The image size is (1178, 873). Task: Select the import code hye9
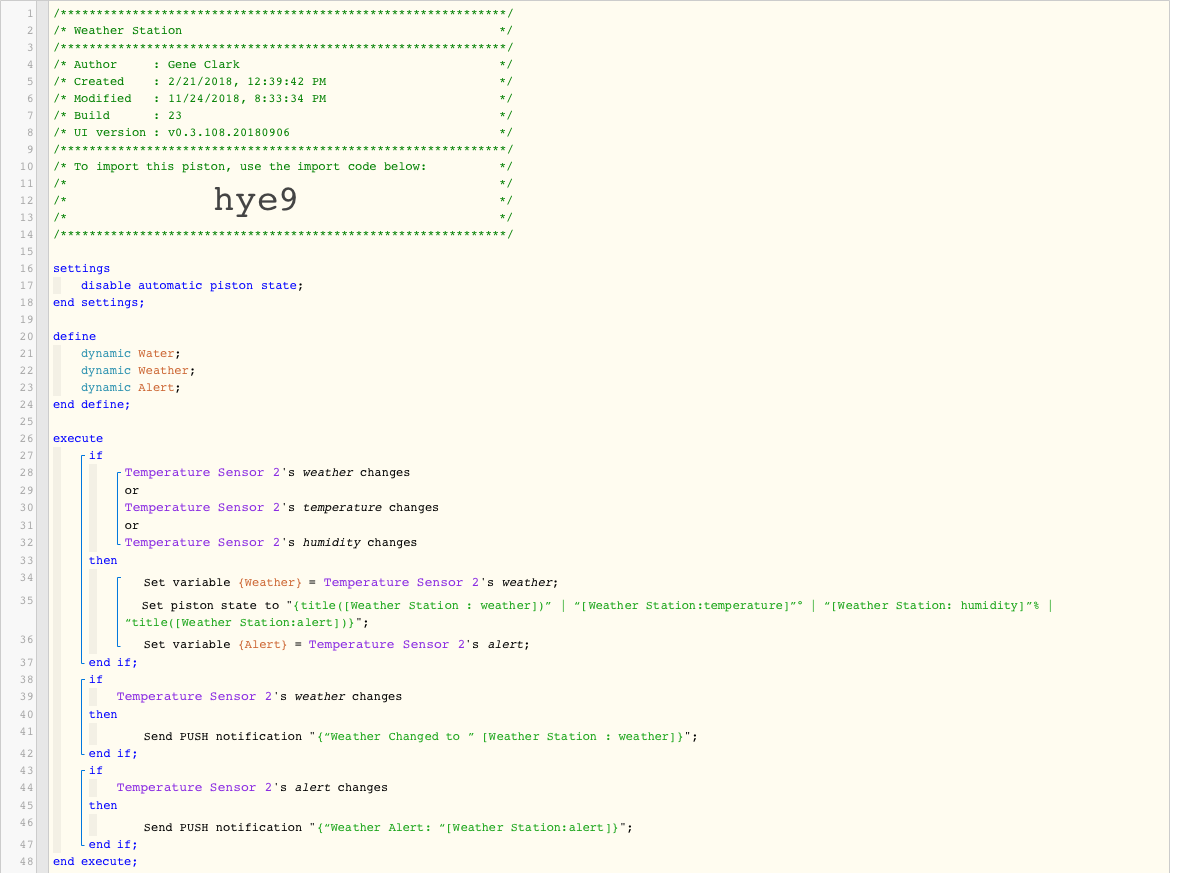(255, 200)
